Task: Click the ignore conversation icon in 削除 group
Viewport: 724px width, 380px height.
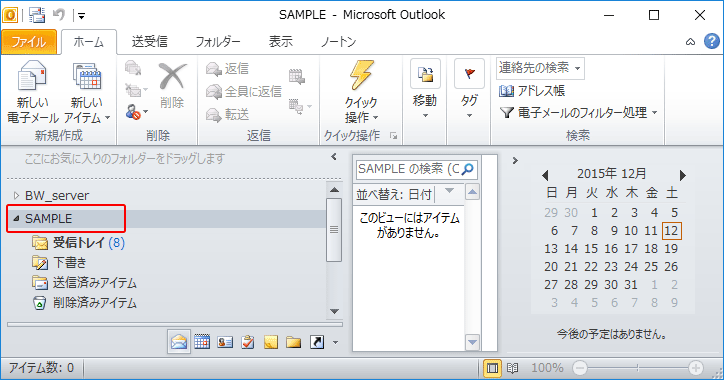Action: tap(133, 68)
